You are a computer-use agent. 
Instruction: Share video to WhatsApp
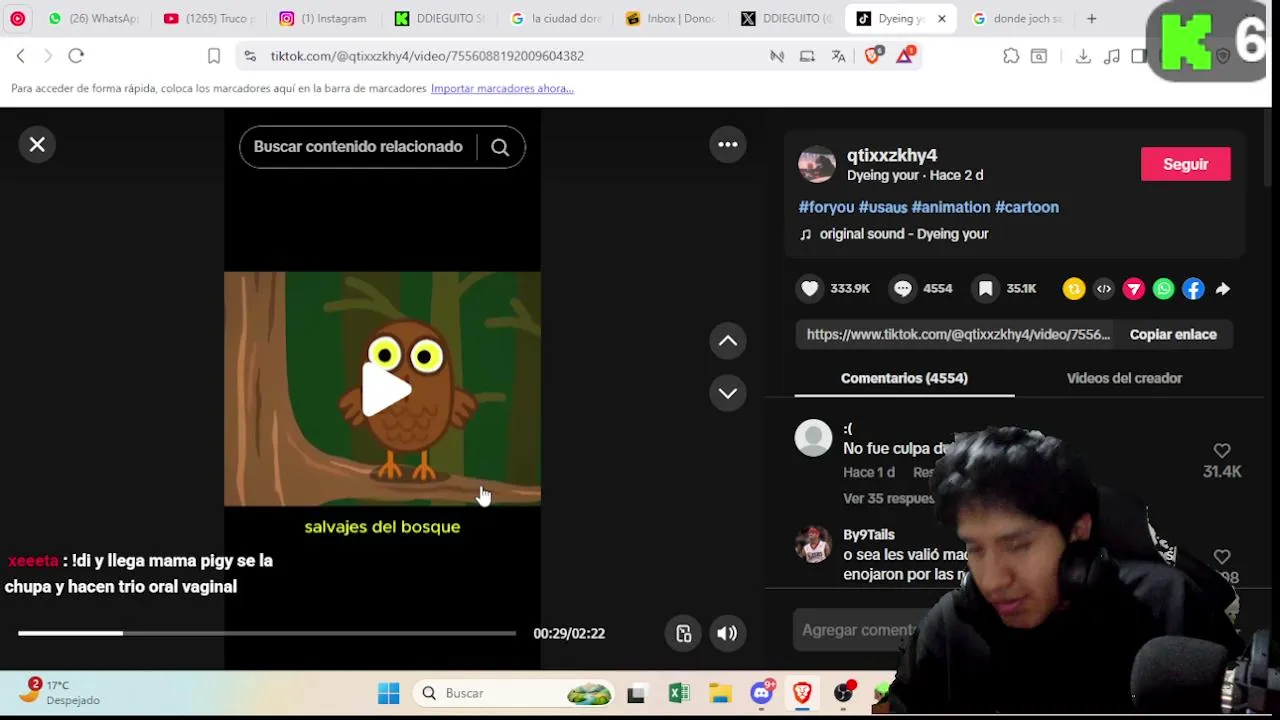click(x=1164, y=289)
